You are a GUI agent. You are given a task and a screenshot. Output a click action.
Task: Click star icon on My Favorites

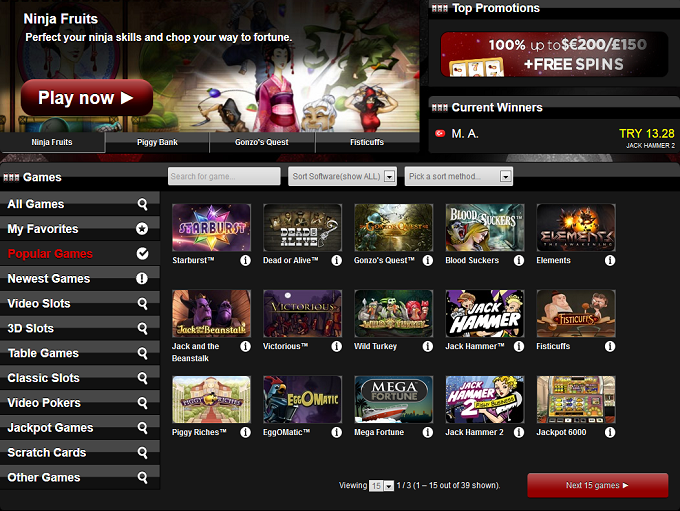tap(142, 229)
